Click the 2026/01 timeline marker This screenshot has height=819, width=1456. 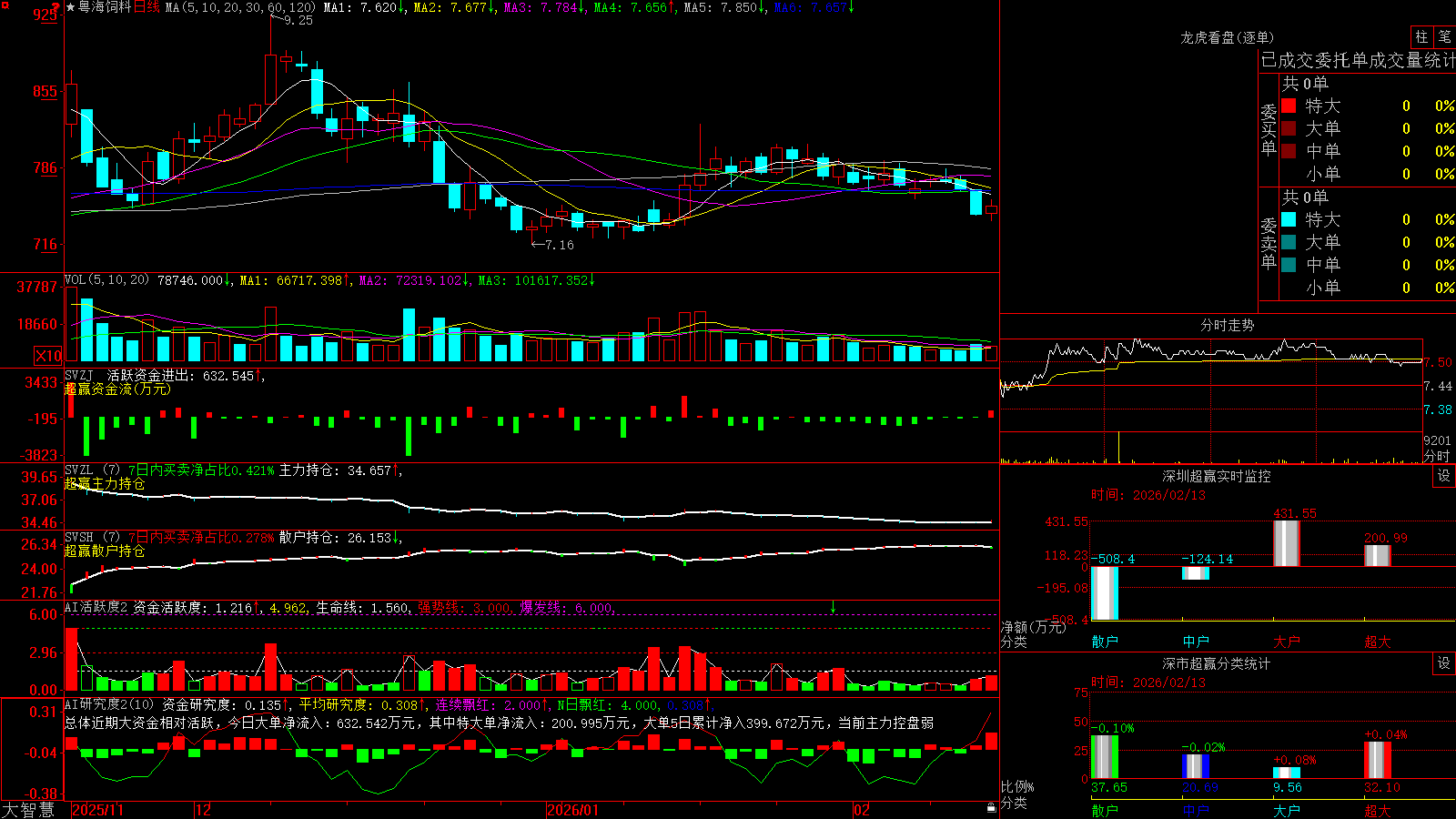[573, 810]
